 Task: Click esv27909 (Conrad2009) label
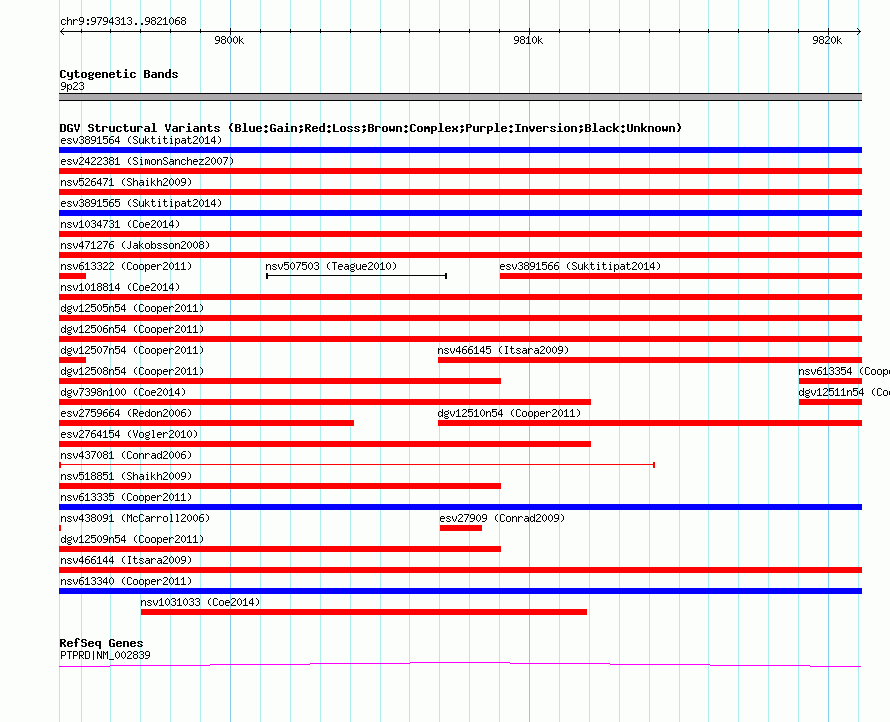point(502,518)
